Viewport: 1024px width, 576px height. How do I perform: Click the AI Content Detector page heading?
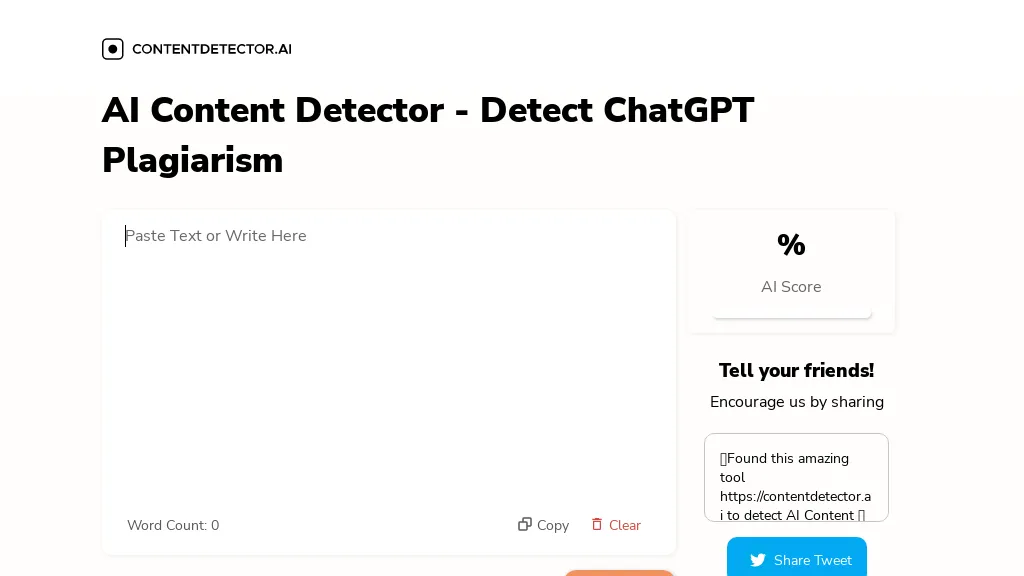[428, 110]
